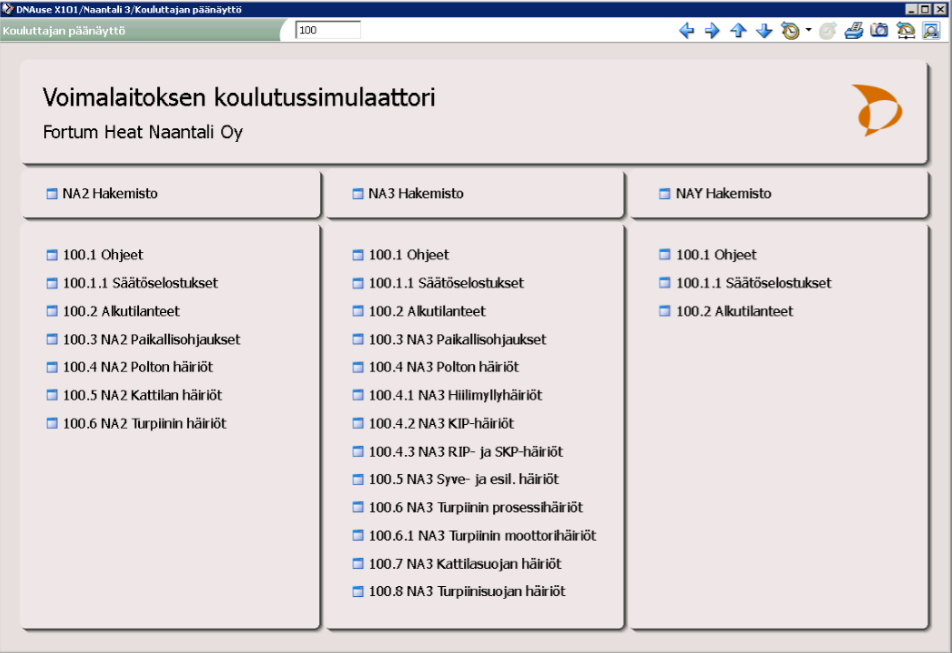Open 100.4.3 NA3 RIP- ja SKP-häiriöt

[x=458, y=452]
